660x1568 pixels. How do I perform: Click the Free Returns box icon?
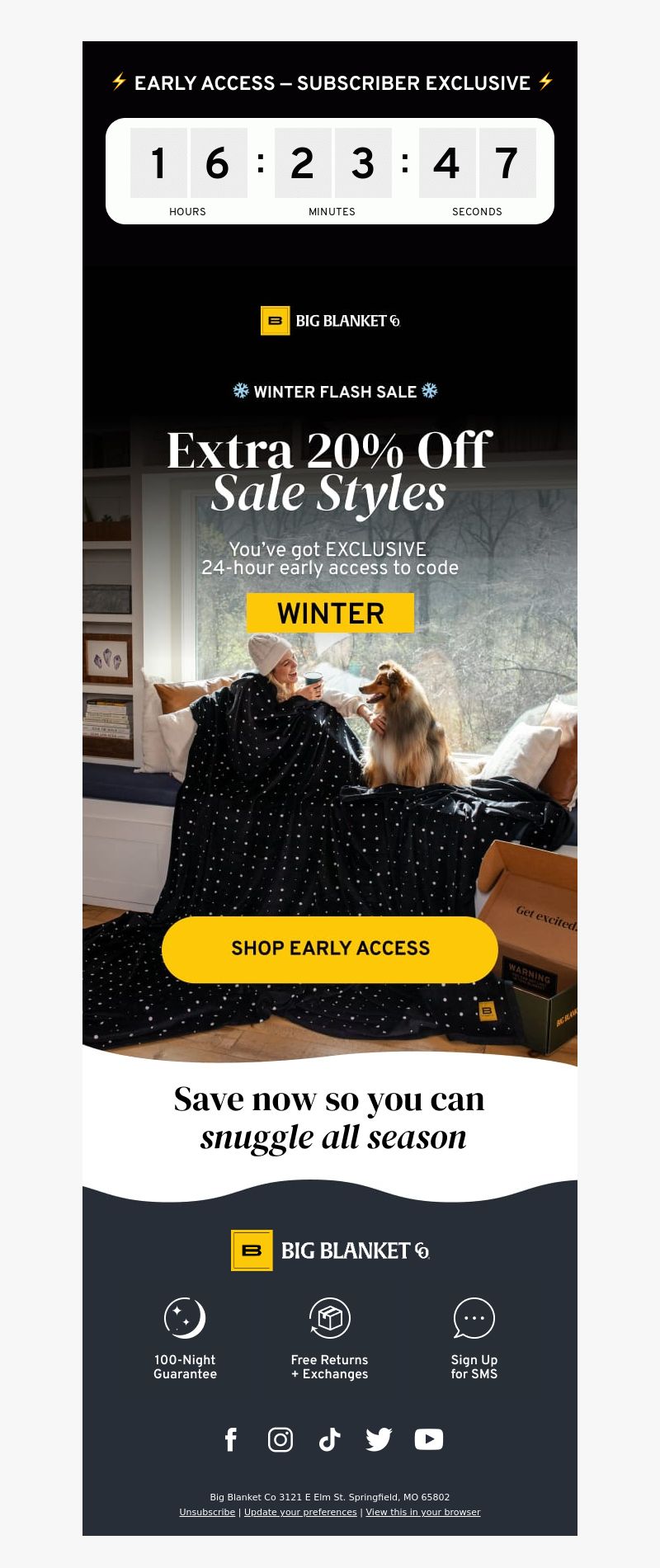tap(330, 1318)
